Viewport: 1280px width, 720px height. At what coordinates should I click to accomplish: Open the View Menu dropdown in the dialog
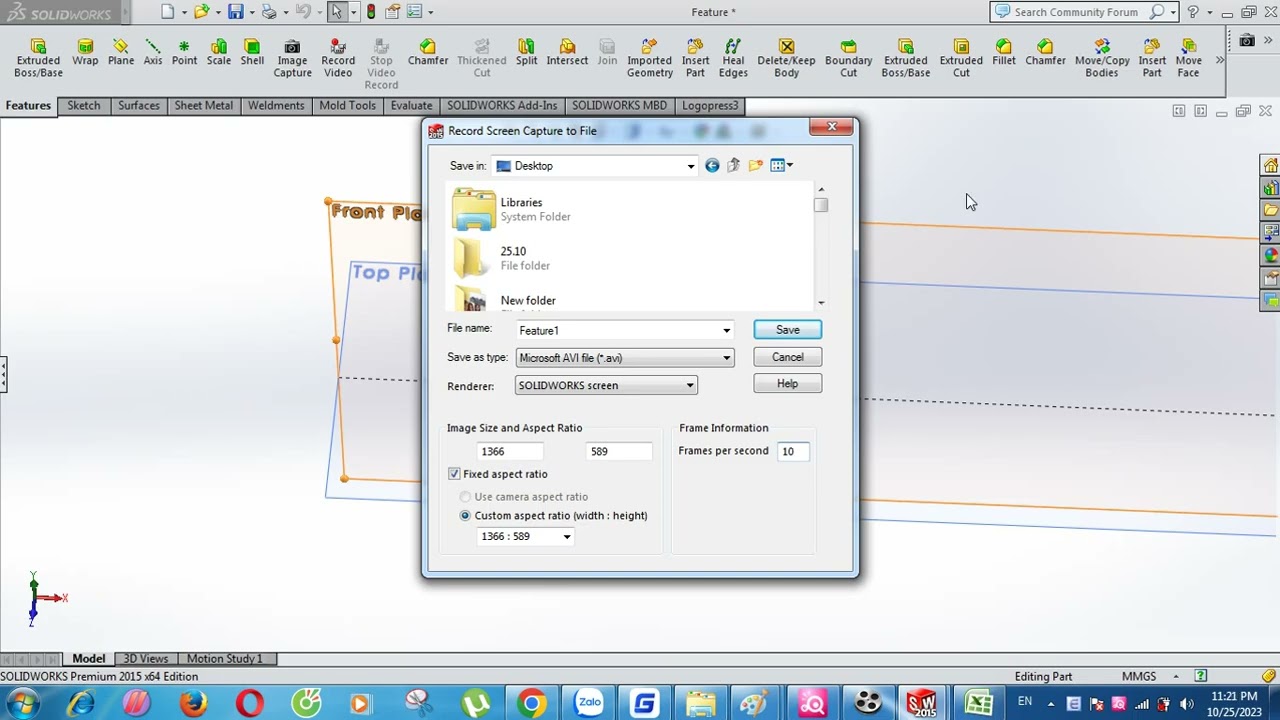pos(782,166)
